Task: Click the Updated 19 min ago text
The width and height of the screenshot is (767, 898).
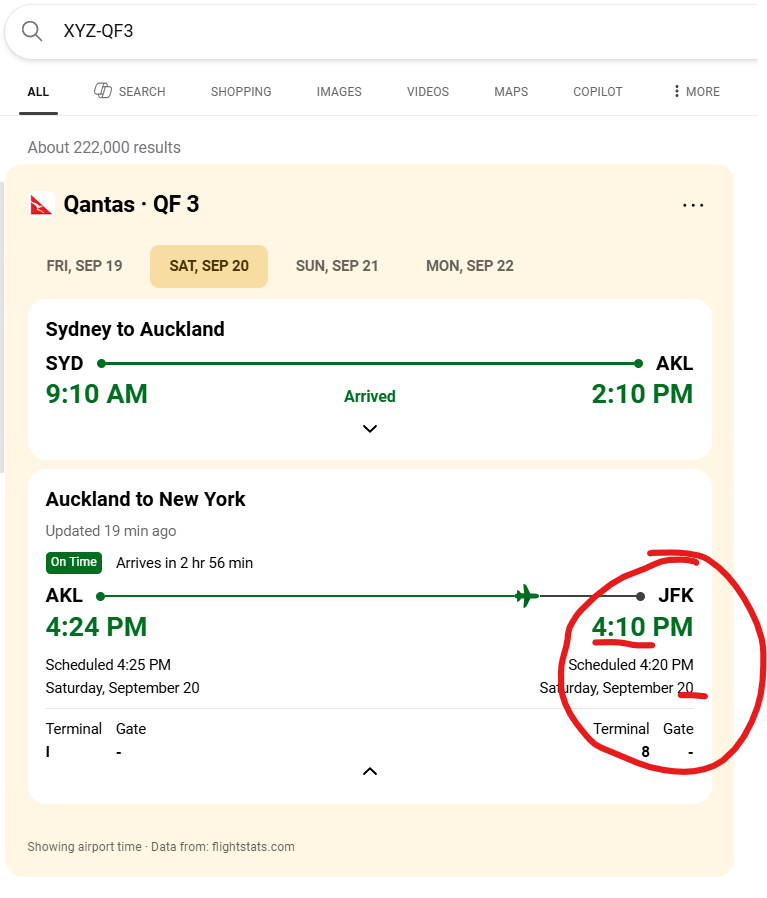Action: pos(111,531)
